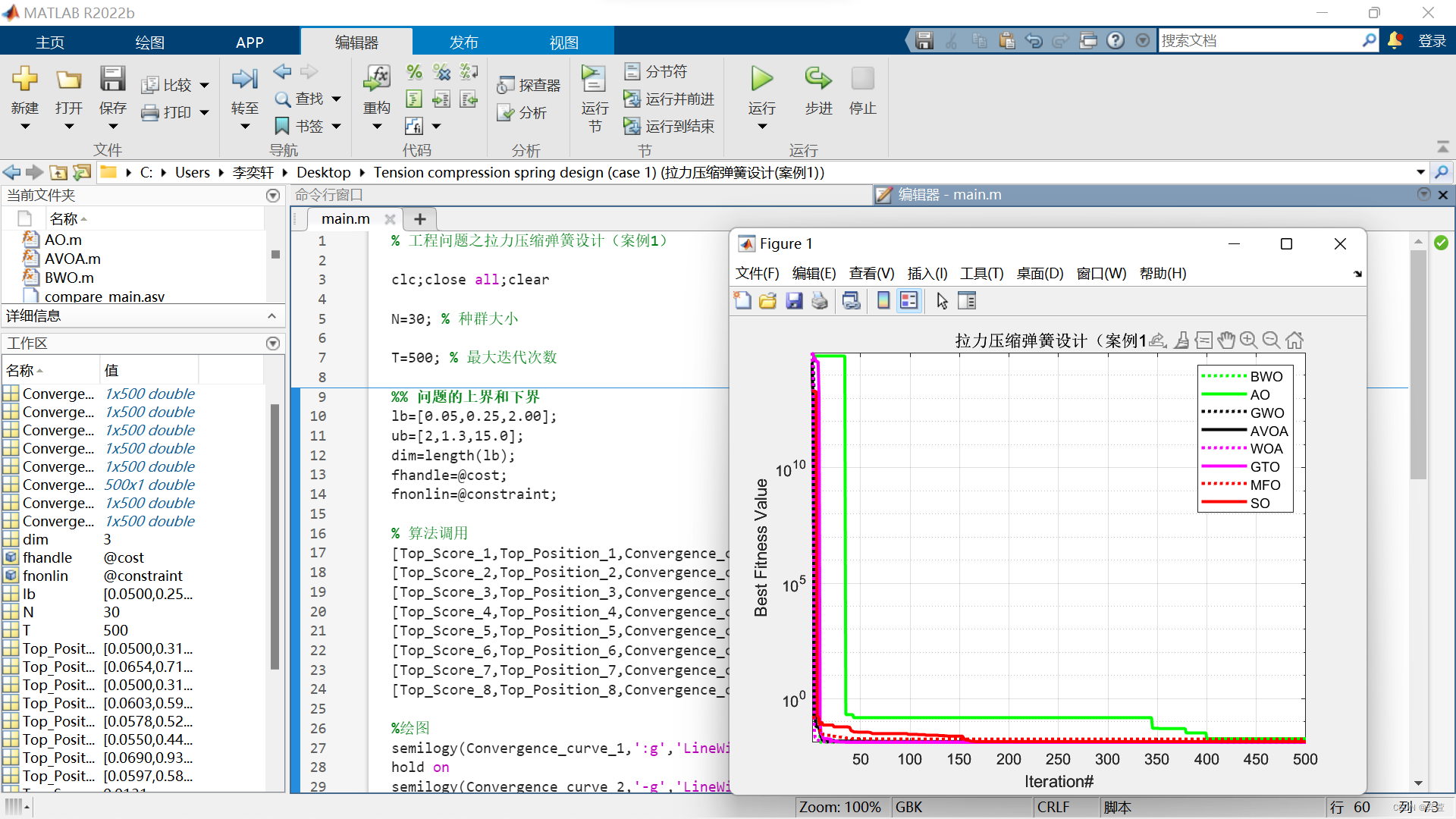Click the notification bell icon

1395,40
